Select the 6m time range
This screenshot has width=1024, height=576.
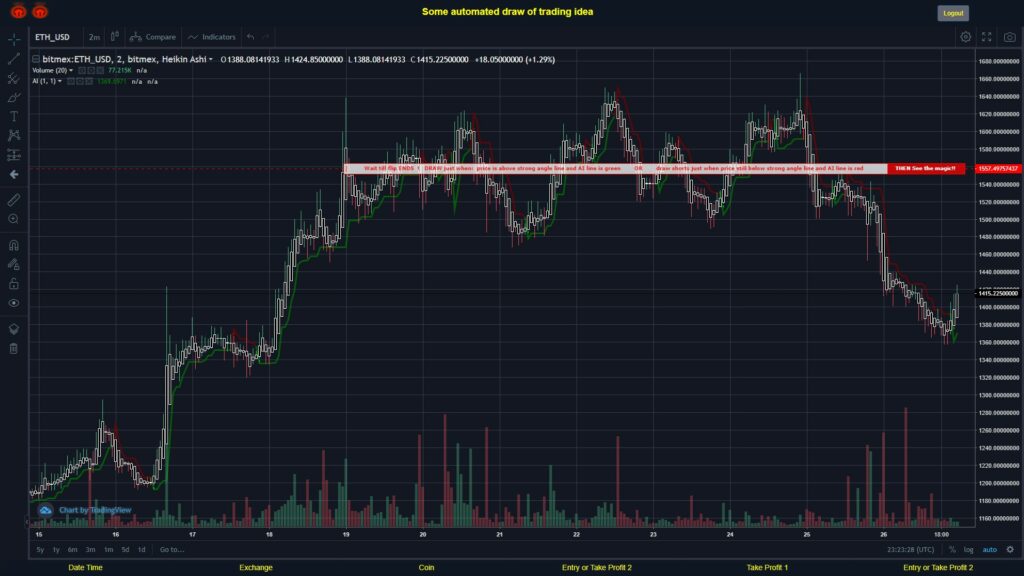point(72,550)
